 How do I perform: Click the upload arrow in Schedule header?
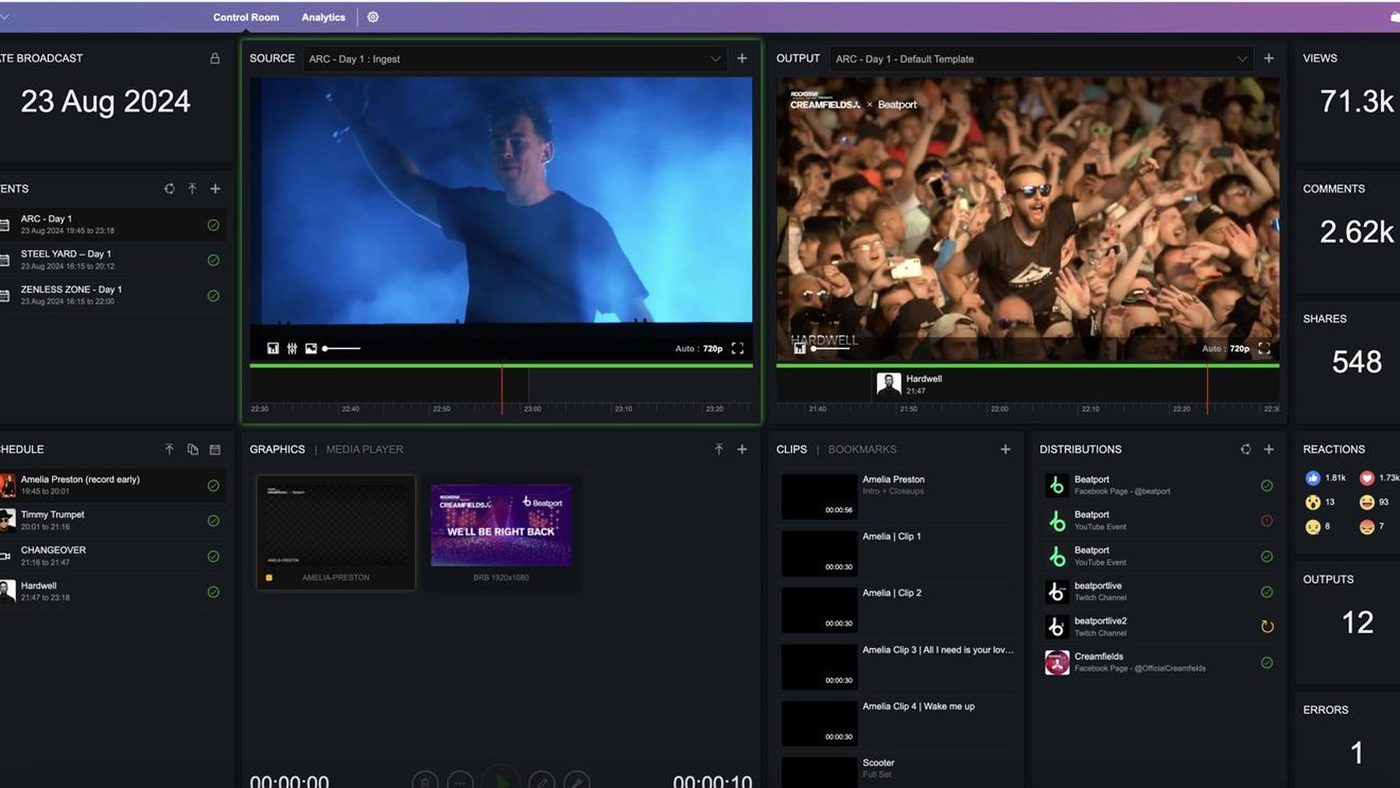tap(169, 450)
